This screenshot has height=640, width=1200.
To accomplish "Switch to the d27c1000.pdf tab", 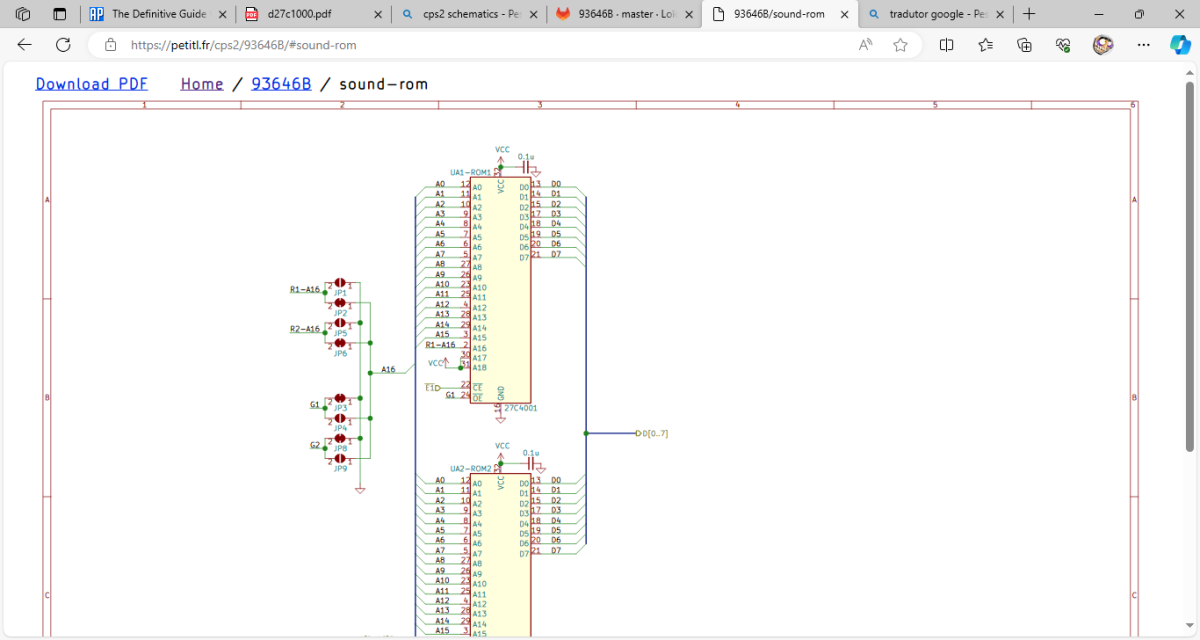I will click(x=312, y=15).
